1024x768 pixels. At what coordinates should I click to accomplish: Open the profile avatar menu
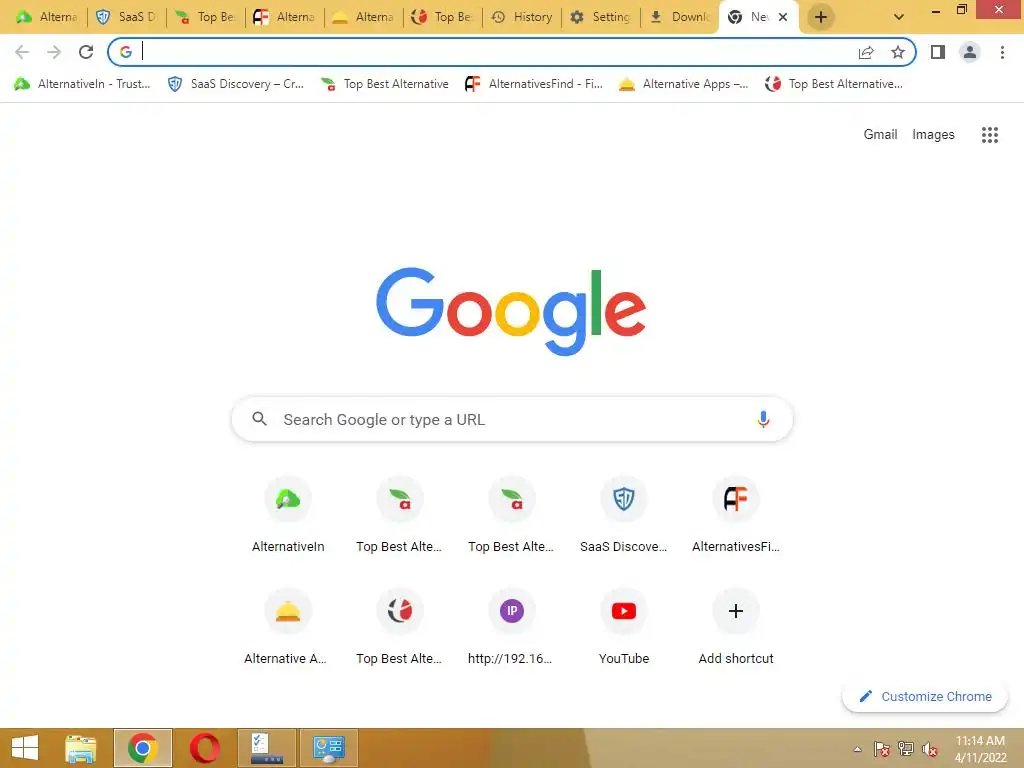coord(970,52)
